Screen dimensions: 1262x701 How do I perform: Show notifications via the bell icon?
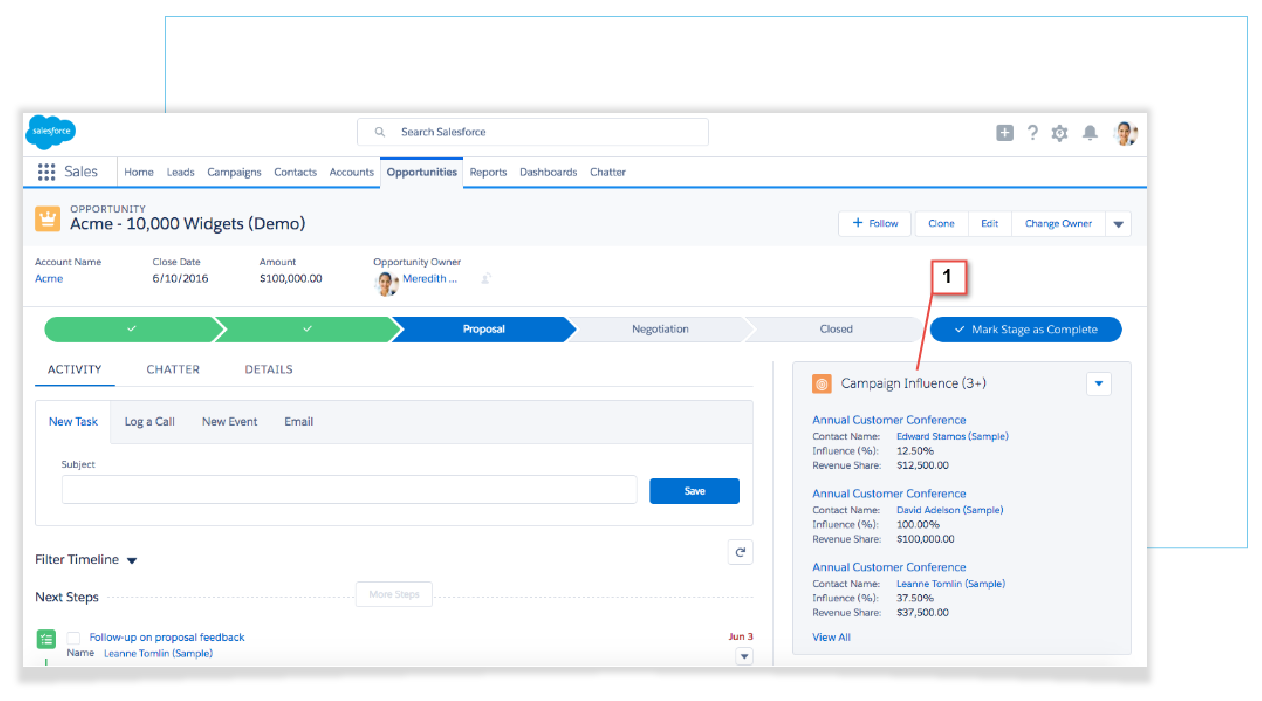click(1090, 132)
